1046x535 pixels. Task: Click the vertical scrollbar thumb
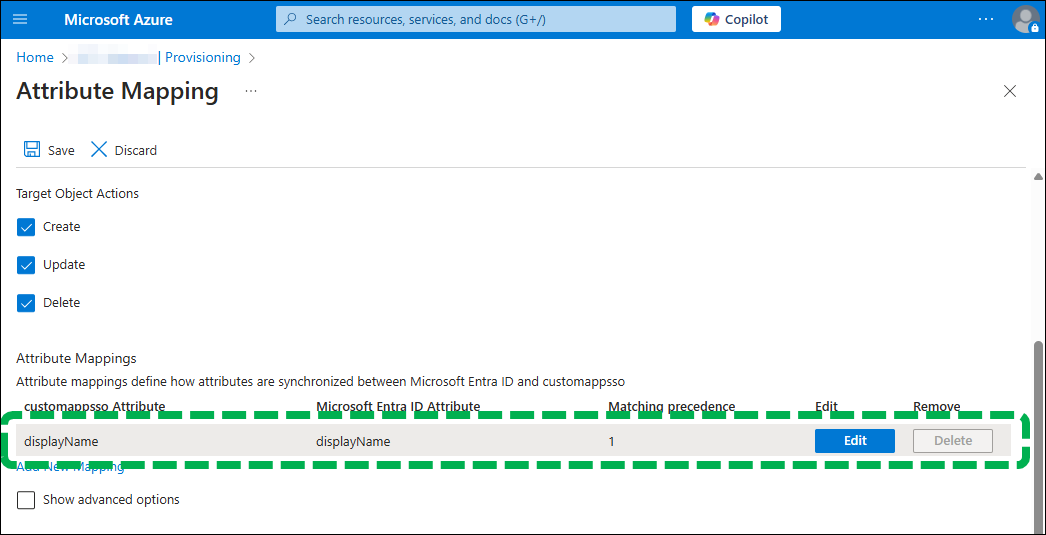tap(1038, 430)
